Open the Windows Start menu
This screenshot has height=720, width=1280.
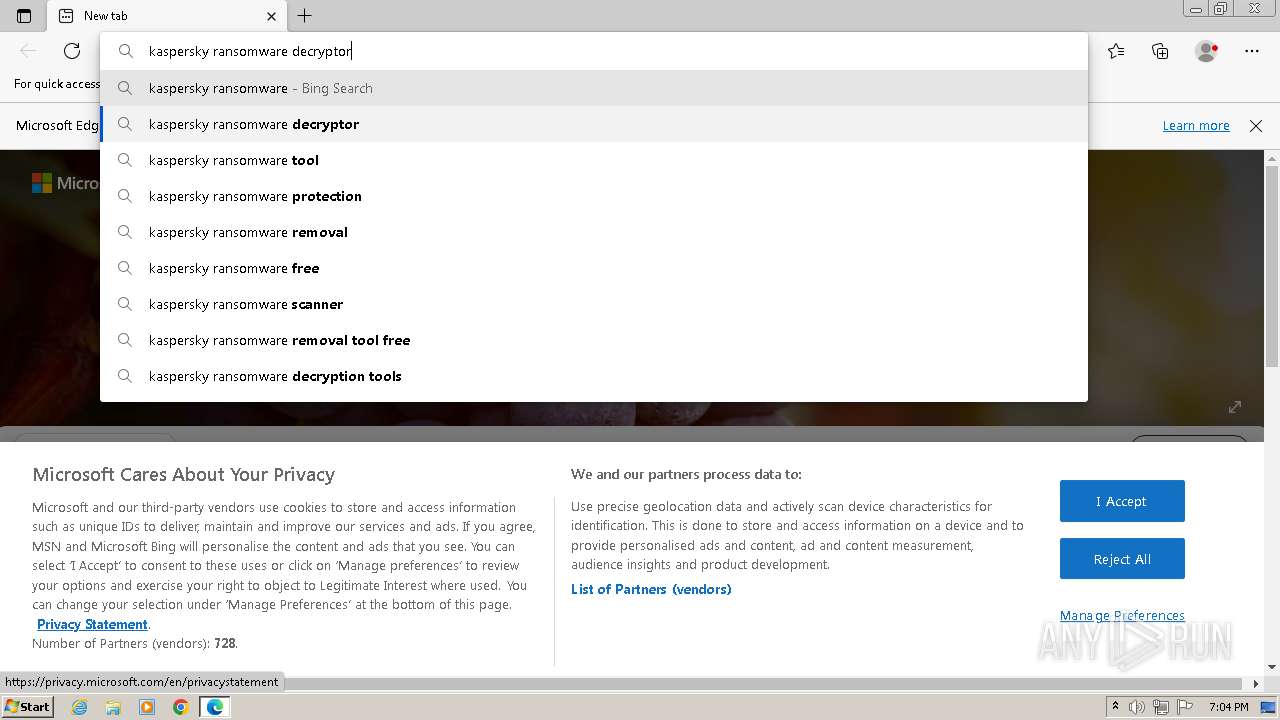(27, 706)
